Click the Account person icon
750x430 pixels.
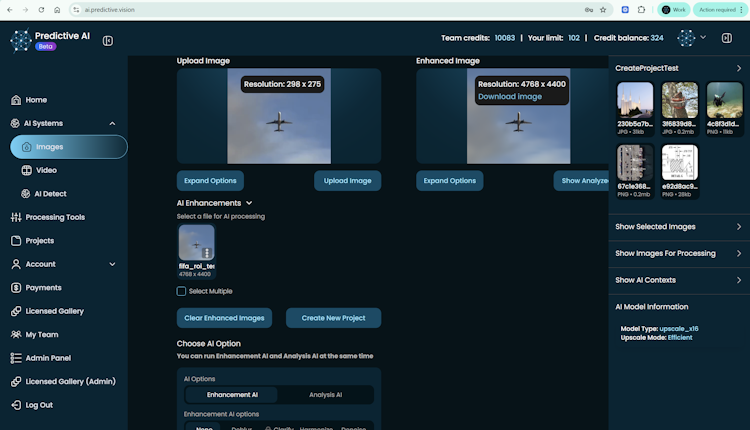pyautogui.click(x=16, y=264)
